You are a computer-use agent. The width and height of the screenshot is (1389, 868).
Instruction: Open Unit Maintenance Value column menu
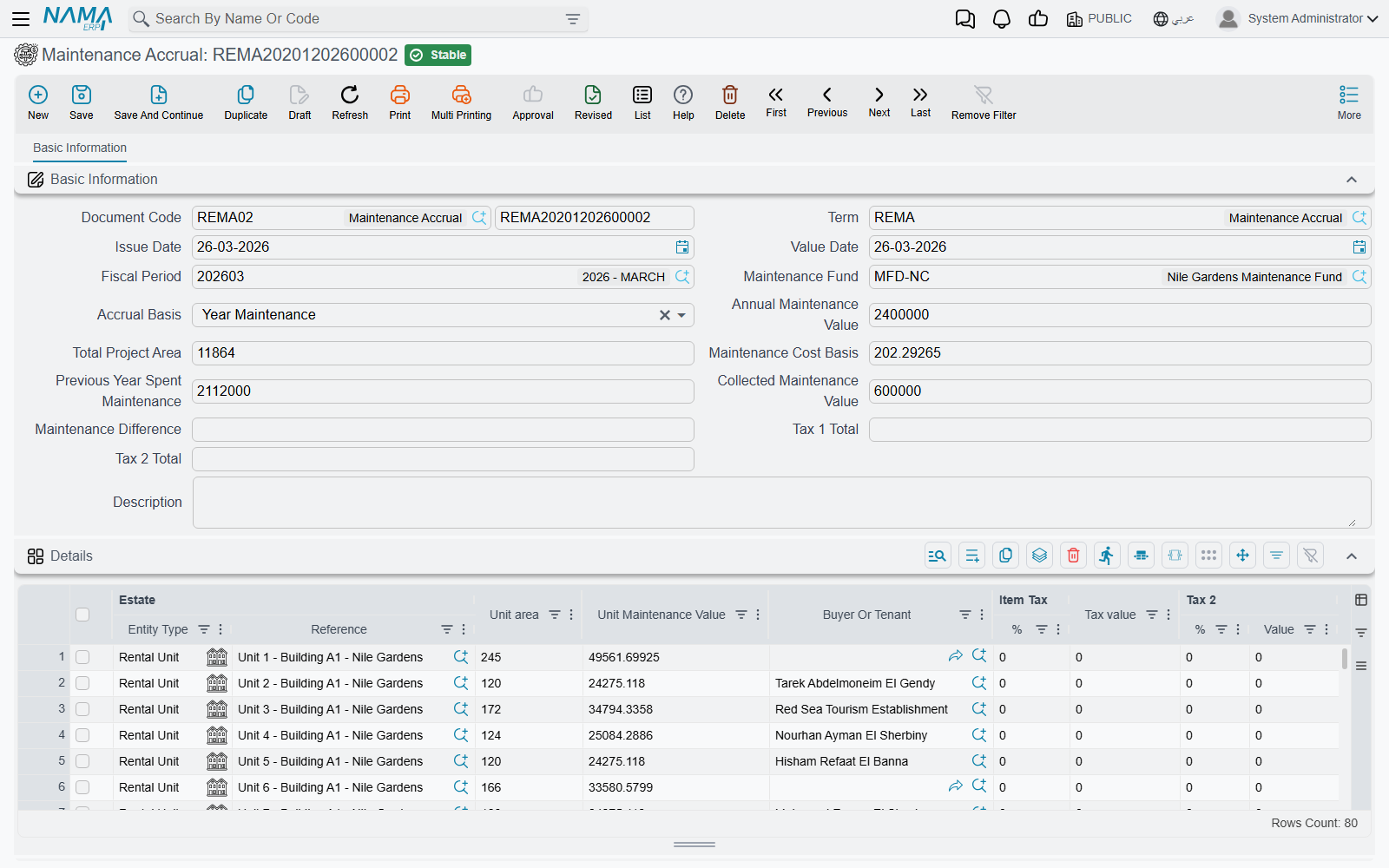(758, 615)
